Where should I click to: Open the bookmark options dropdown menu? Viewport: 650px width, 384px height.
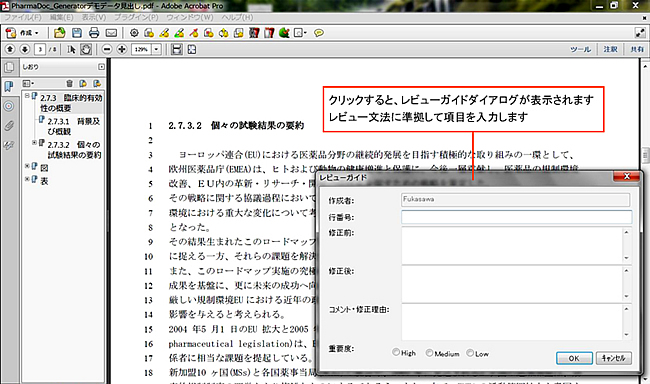pyautogui.click(x=29, y=83)
